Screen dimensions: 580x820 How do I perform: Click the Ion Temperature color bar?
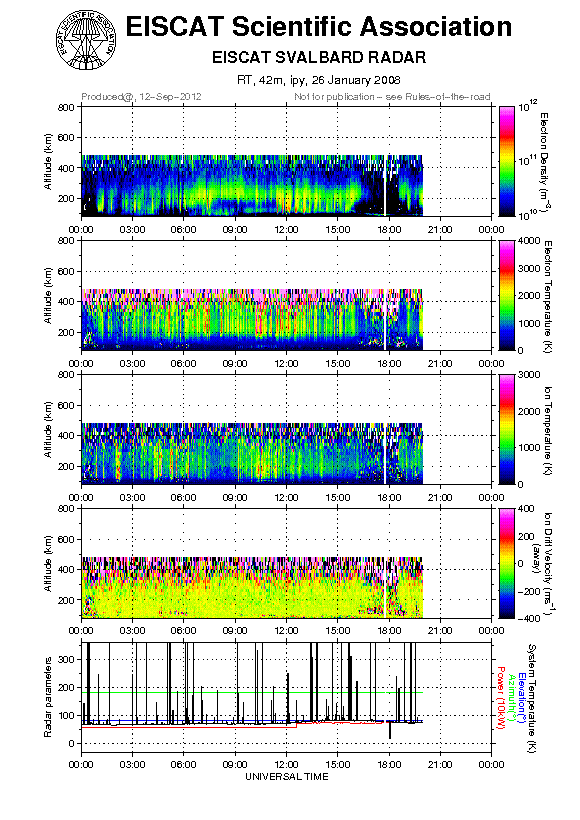(x=507, y=429)
